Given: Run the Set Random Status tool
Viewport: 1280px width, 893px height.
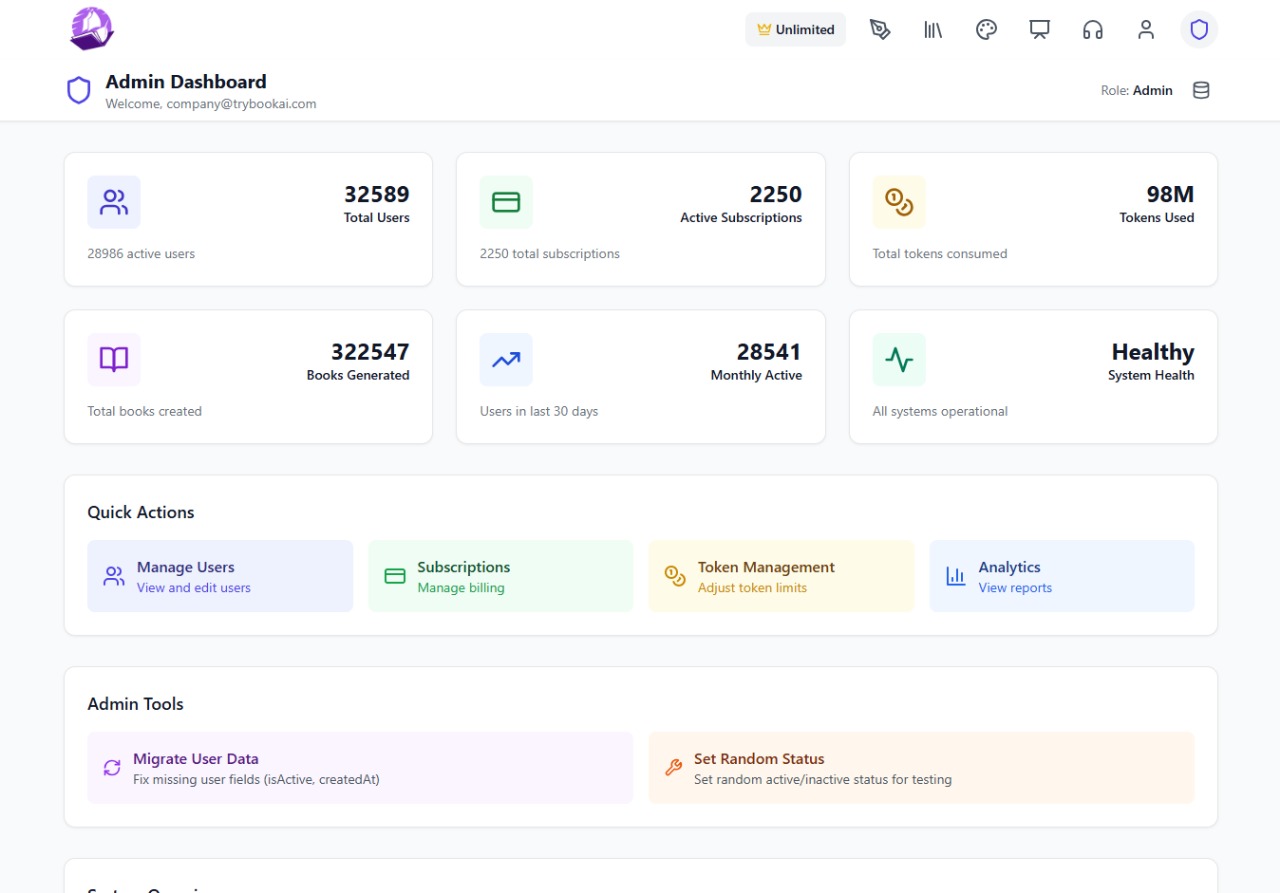Looking at the screenshot, I should 921,768.
